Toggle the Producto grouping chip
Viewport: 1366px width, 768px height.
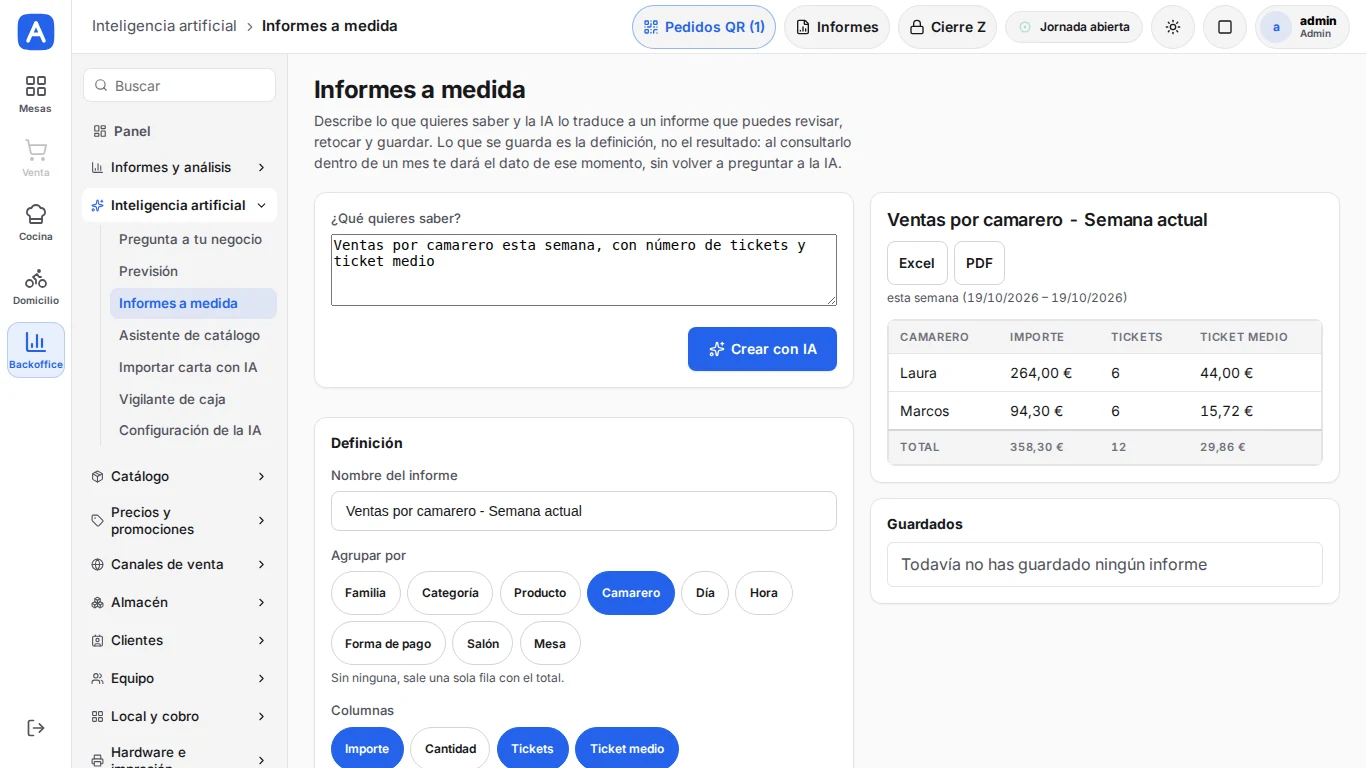540,593
